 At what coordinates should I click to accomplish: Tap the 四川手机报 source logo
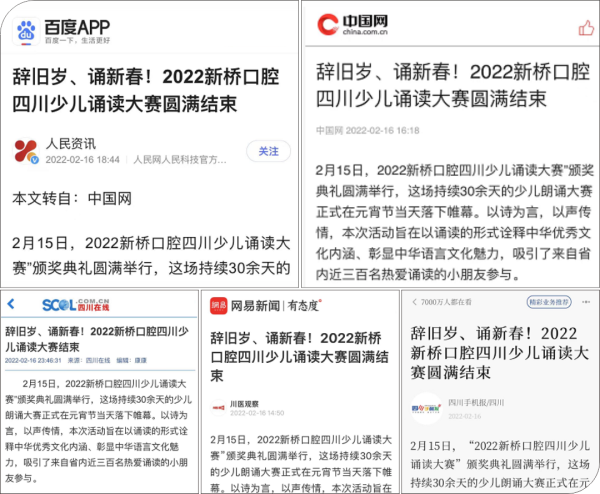click(x=426, y=408)
